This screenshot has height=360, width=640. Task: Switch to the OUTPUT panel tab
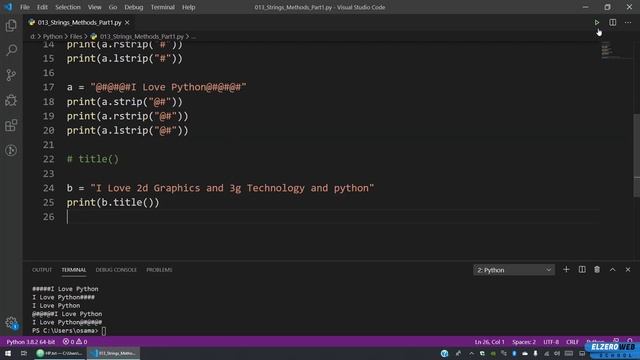pos(42,270)
